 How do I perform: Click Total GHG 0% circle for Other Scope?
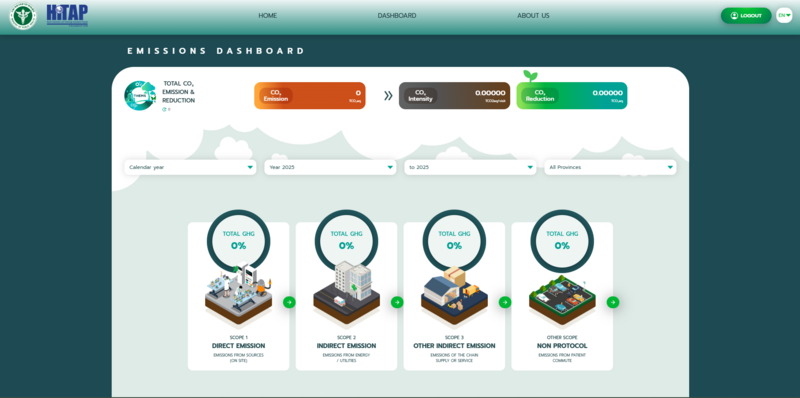click(562, 241)
